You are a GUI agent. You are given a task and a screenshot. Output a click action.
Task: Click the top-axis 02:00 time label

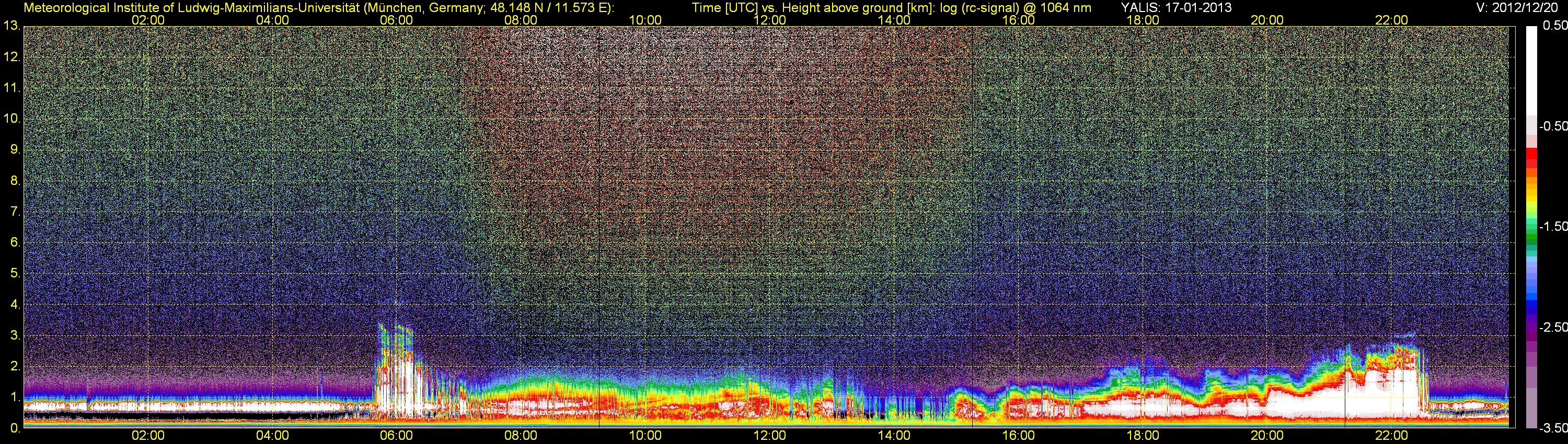148,20
